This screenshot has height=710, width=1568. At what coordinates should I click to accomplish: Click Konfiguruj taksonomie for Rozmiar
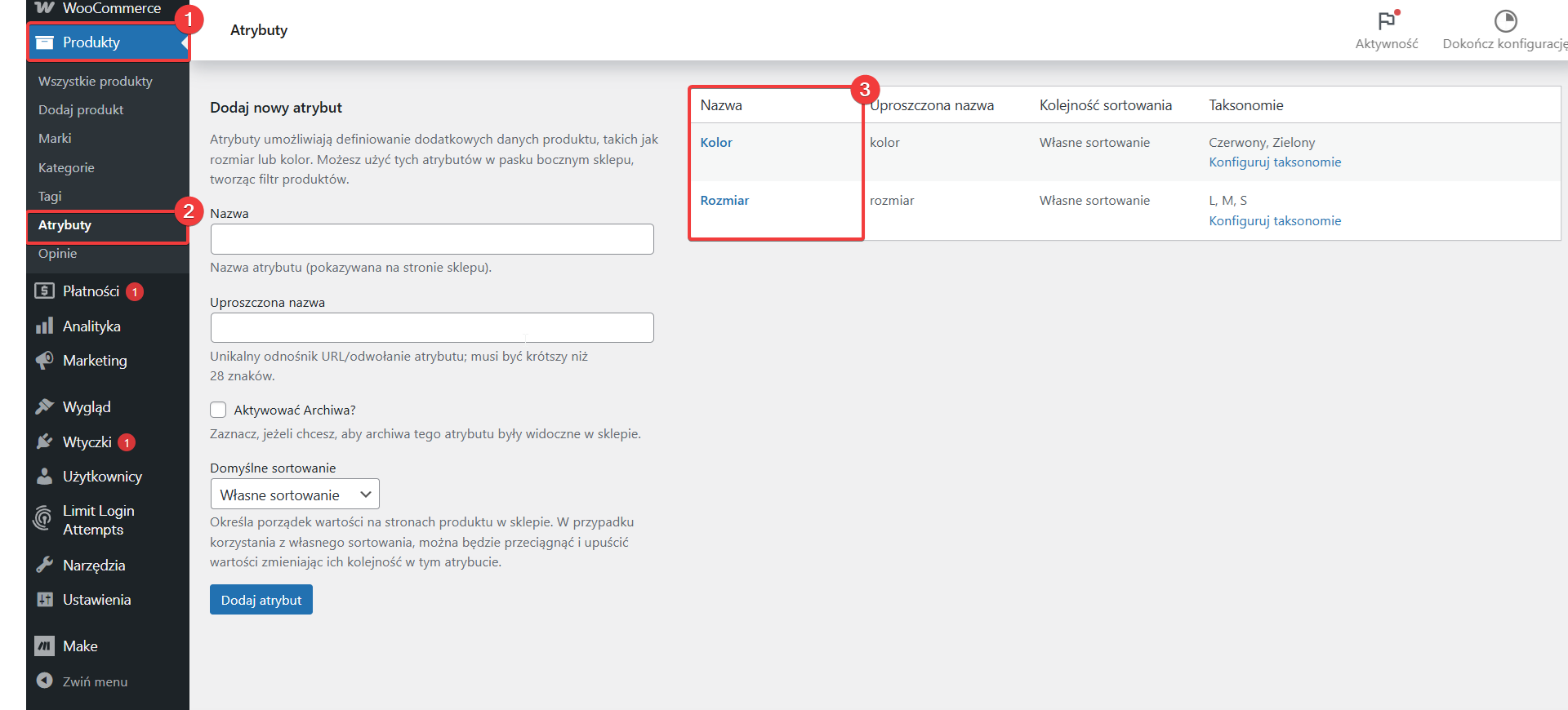(1275, 221)
